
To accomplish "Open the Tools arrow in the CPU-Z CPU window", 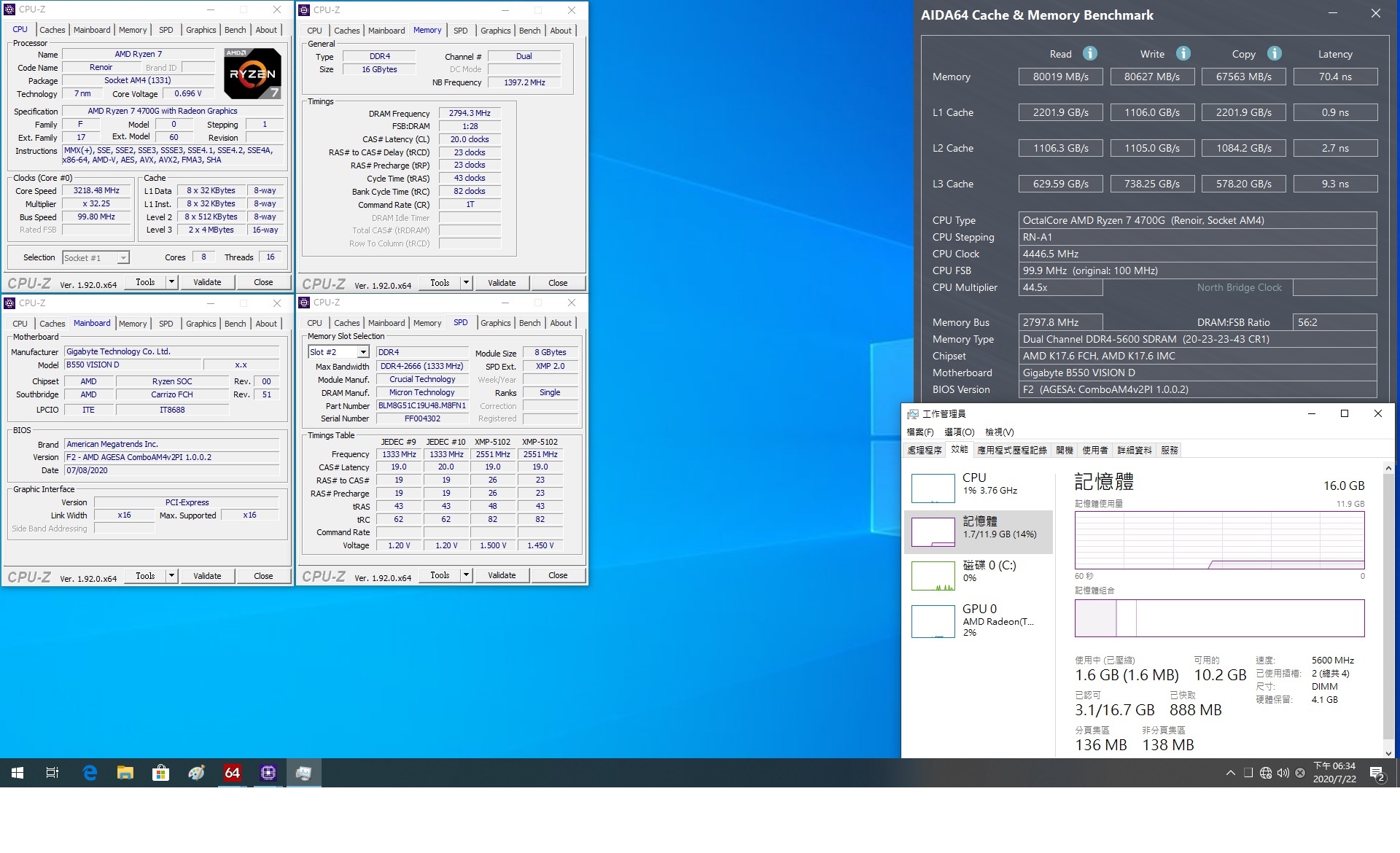I will (x=171, y=281).
